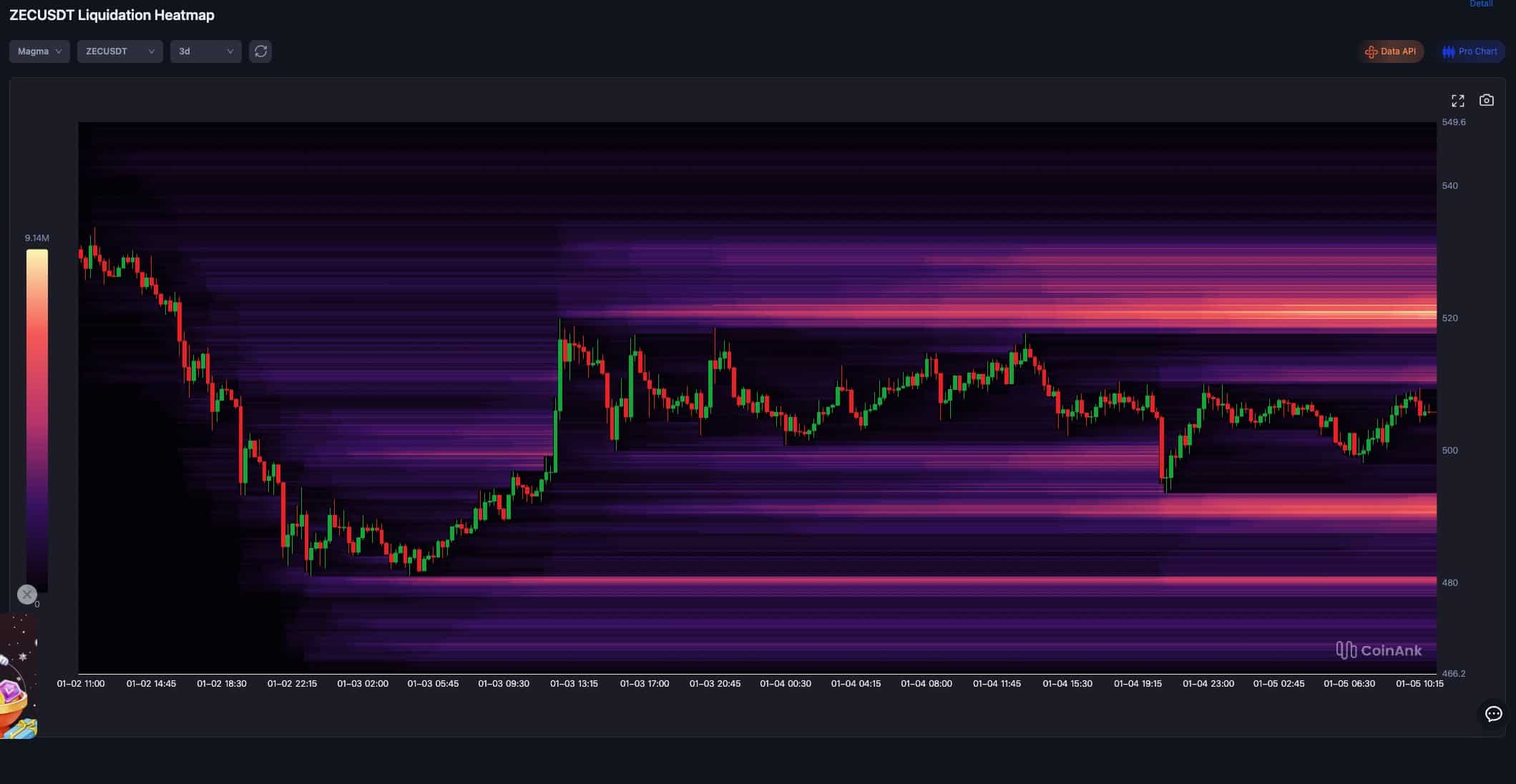Take a chart snapshot with the camera icon

click(1487, 100)
